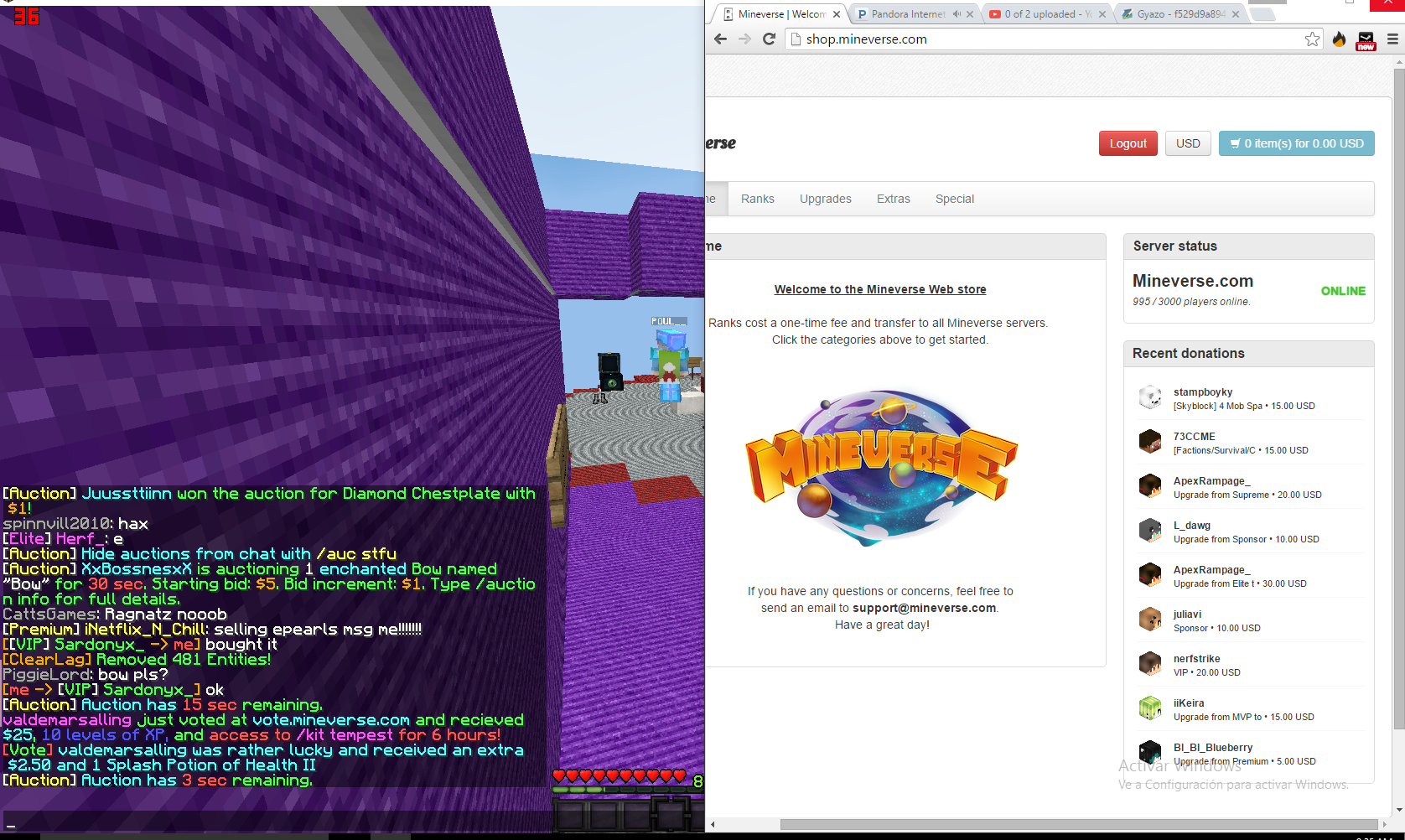This screenshot has height=840, width=1405.
Task: Click the 'PiggieLord: bow pls?' chat message
Action: 86,675
